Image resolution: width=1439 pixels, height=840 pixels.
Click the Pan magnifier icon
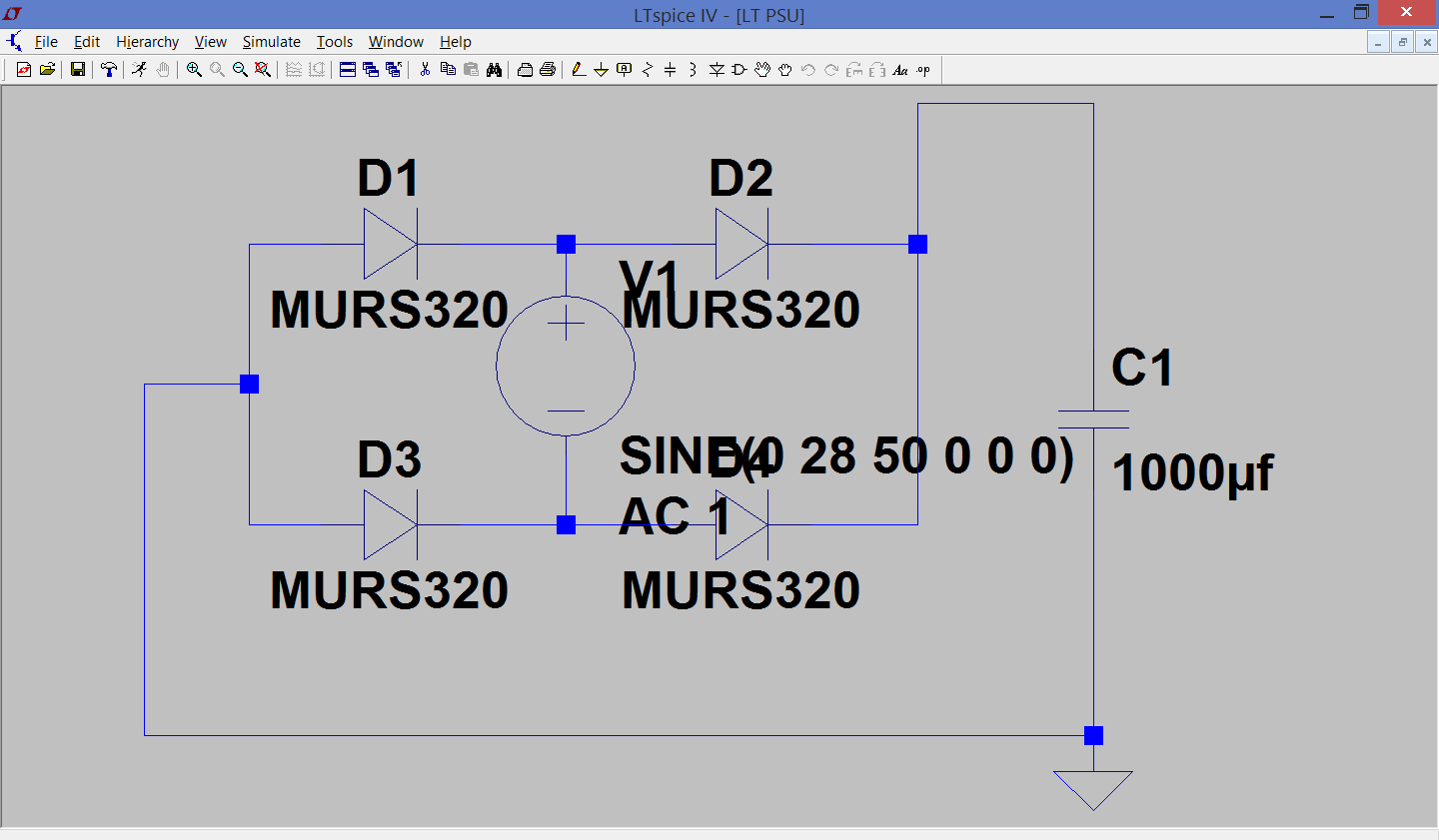click(217, 70)
